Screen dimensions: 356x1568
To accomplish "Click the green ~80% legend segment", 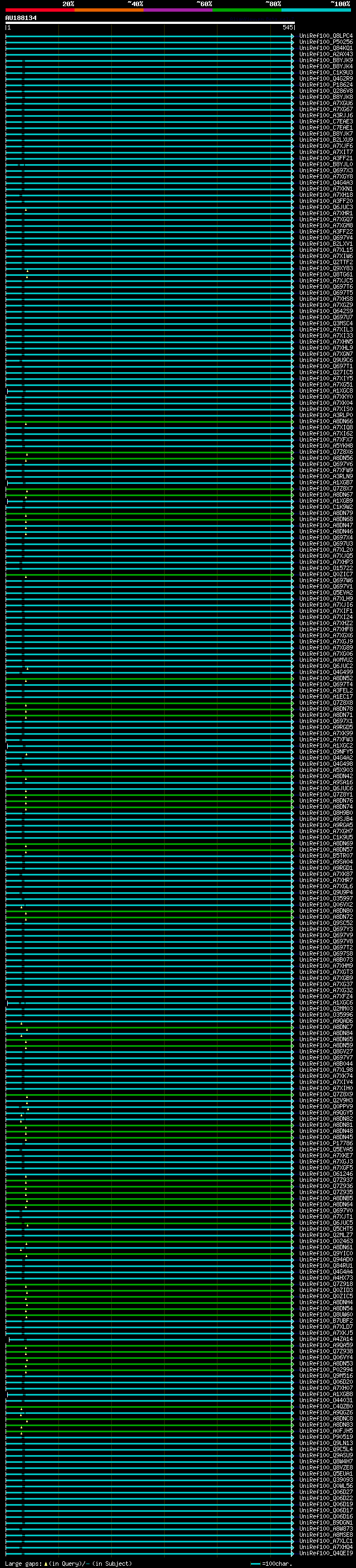I will click(246, 10).
